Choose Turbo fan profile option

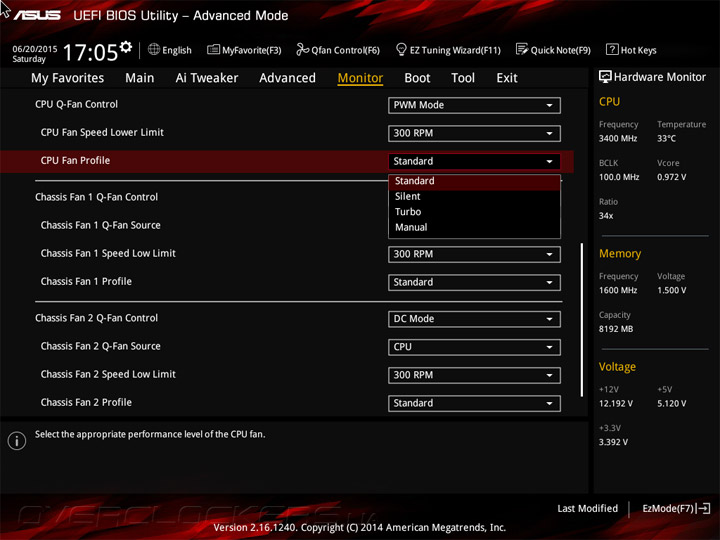pyautogui.click(x=474, y=212)
